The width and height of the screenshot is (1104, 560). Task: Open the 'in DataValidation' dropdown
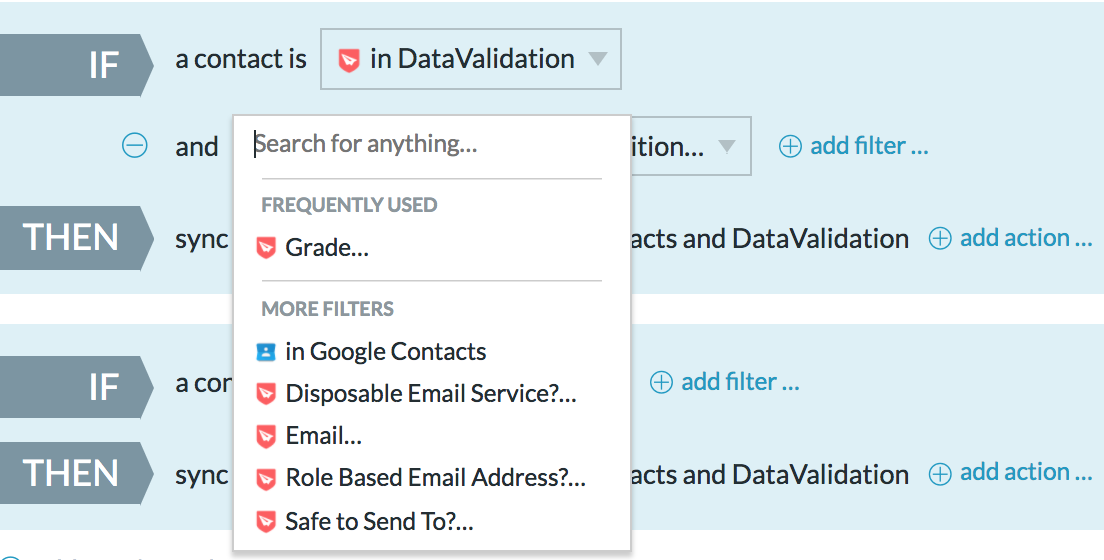(470, 59)
